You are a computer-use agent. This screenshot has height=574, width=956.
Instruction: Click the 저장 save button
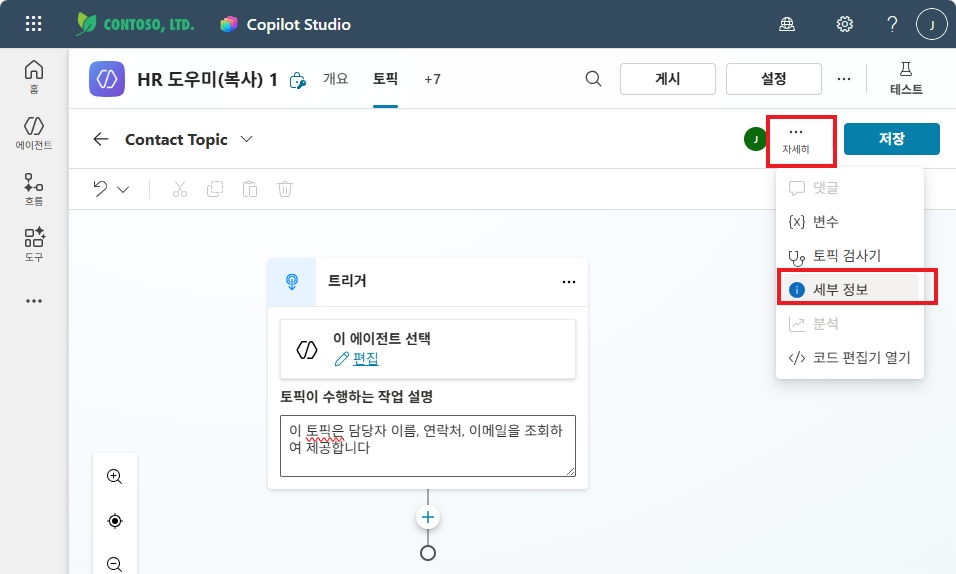point(891,139)
